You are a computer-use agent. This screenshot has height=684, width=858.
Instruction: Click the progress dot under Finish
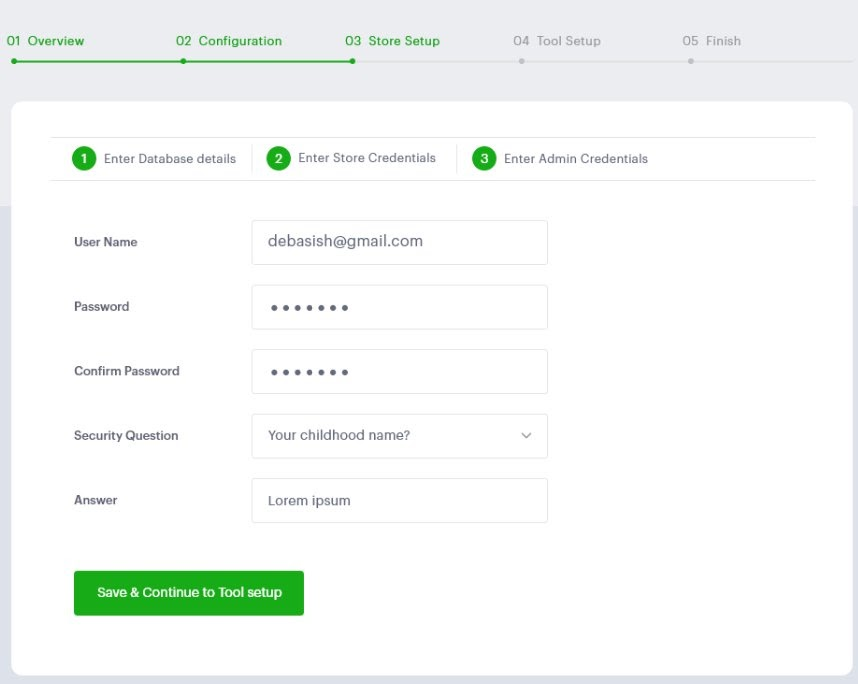(x=690, y=61)
